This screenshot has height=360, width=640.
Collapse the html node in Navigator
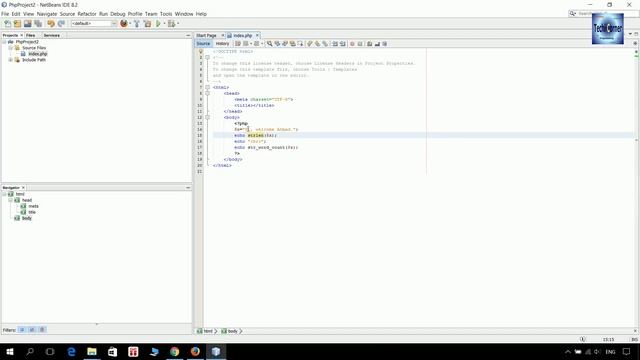tap(4, 194)
